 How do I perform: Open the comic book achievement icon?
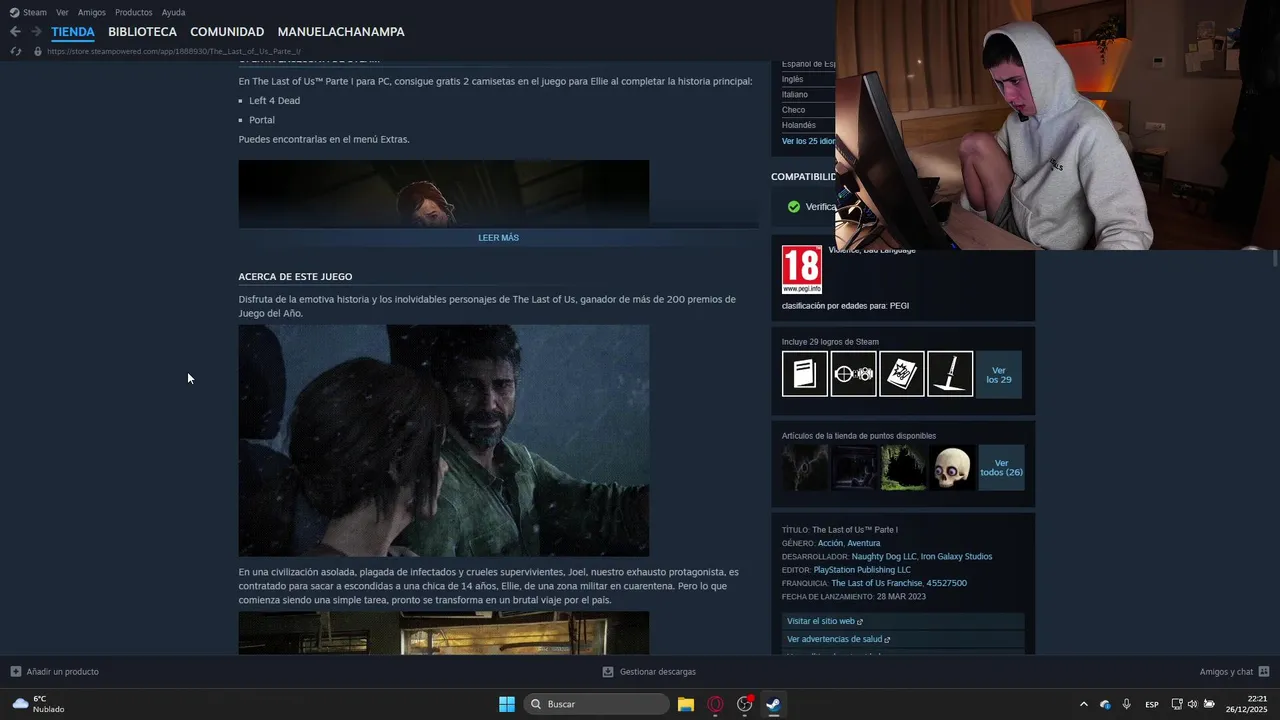902,374
